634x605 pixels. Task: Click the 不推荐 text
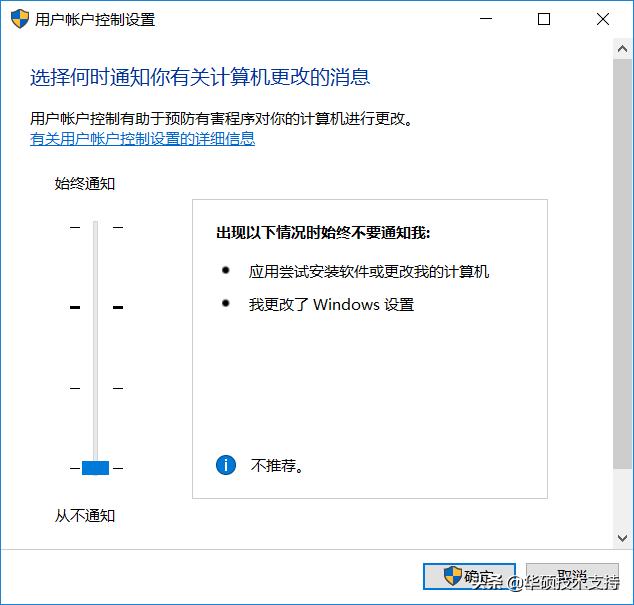point(277,465)
